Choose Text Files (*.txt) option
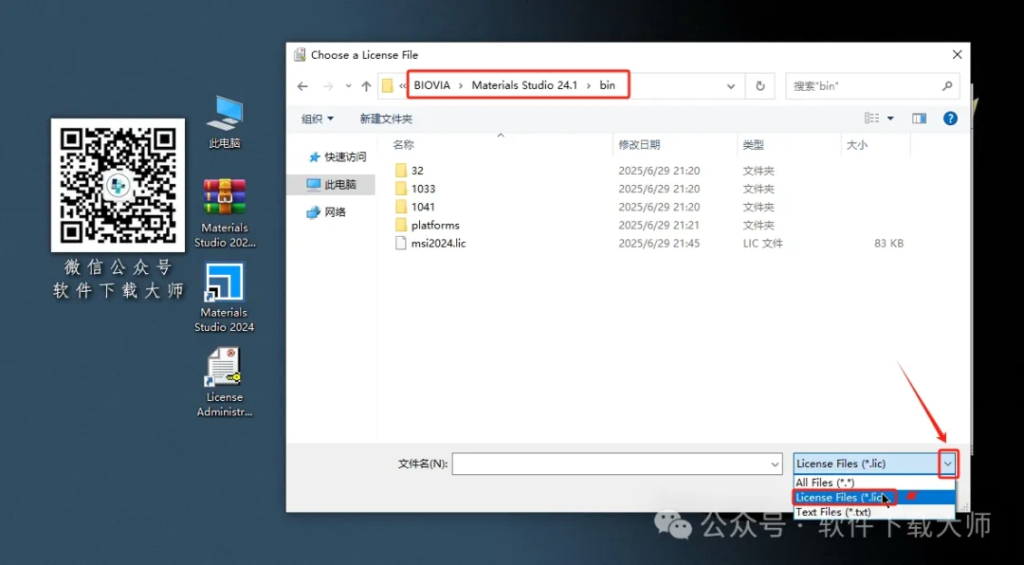The image size is (1024, 565). tap(833, 512)
